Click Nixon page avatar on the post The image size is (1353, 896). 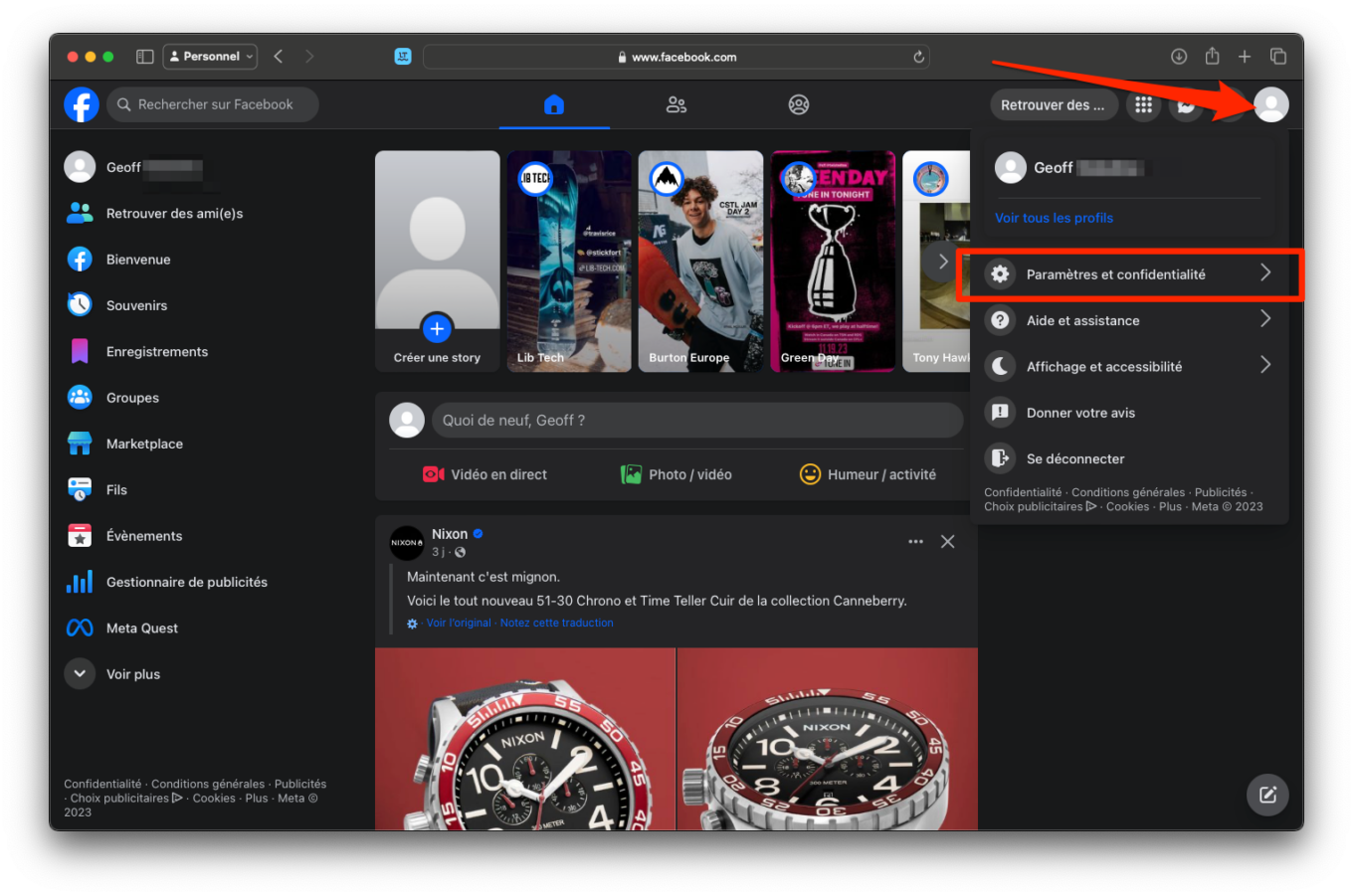coord(406,542)
